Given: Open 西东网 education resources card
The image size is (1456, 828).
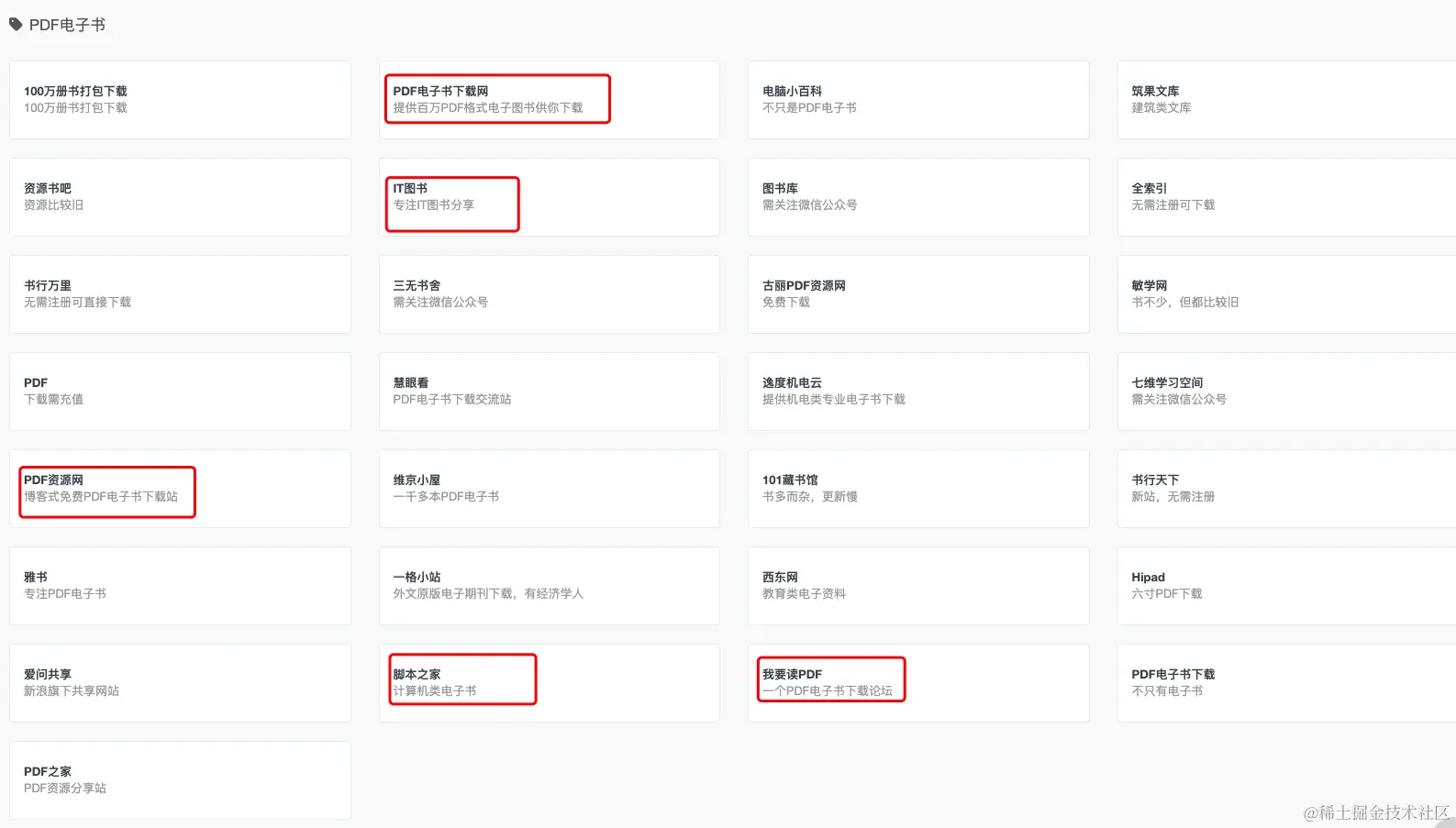Looking at the screenshot, I should click(918, 586).
